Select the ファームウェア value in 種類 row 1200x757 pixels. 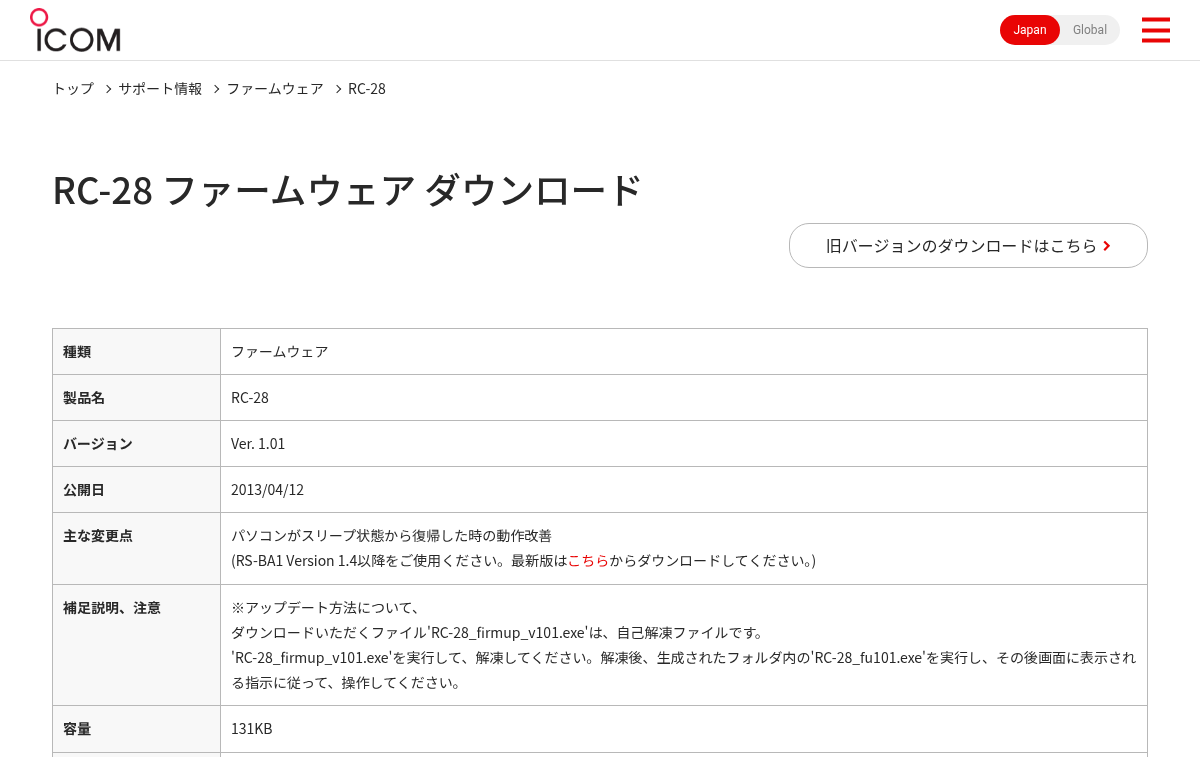click(280, 352)
